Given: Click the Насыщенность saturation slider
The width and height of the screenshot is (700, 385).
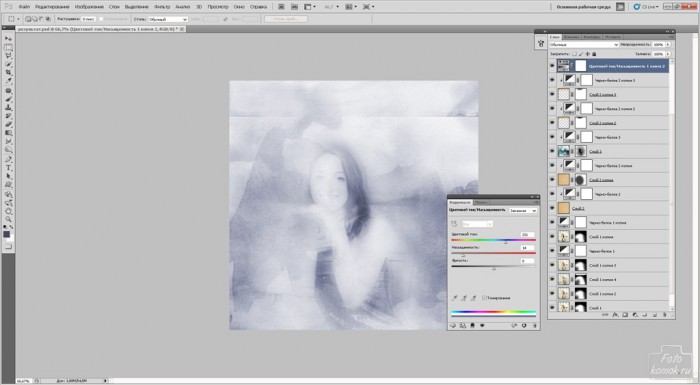Looking at the screenshot, I should 493,254.
